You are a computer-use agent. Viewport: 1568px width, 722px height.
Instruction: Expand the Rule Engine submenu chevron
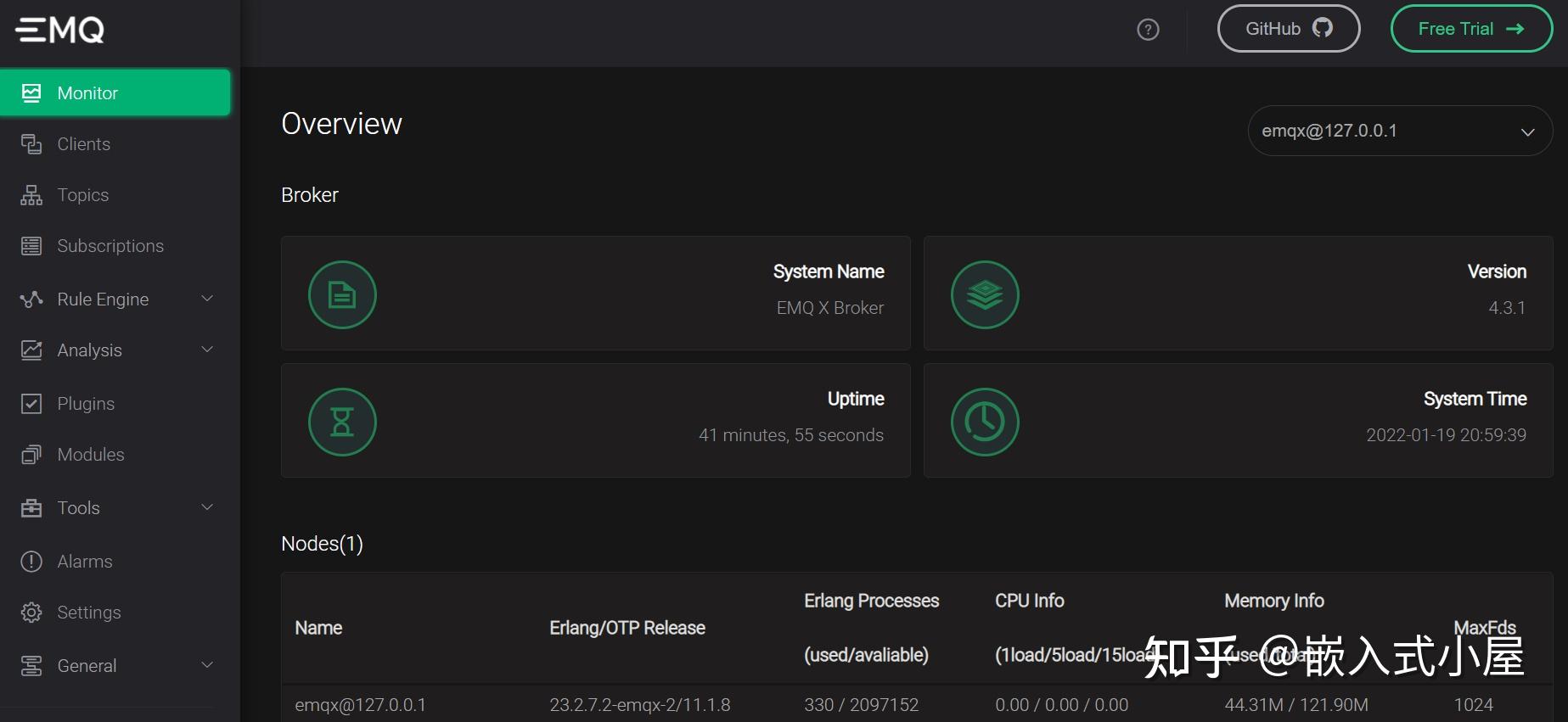pyautogui.click(x=207, y=299)
